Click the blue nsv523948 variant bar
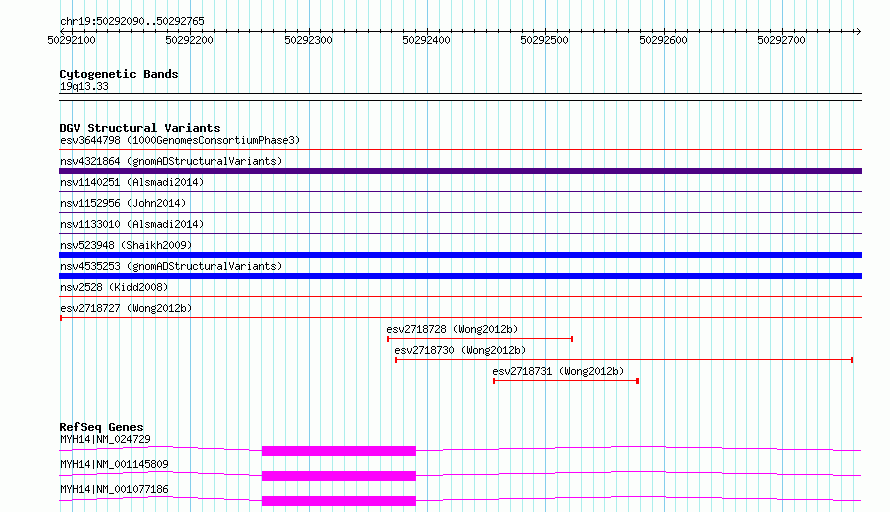The image size is (890, 512). pos(460,255)
